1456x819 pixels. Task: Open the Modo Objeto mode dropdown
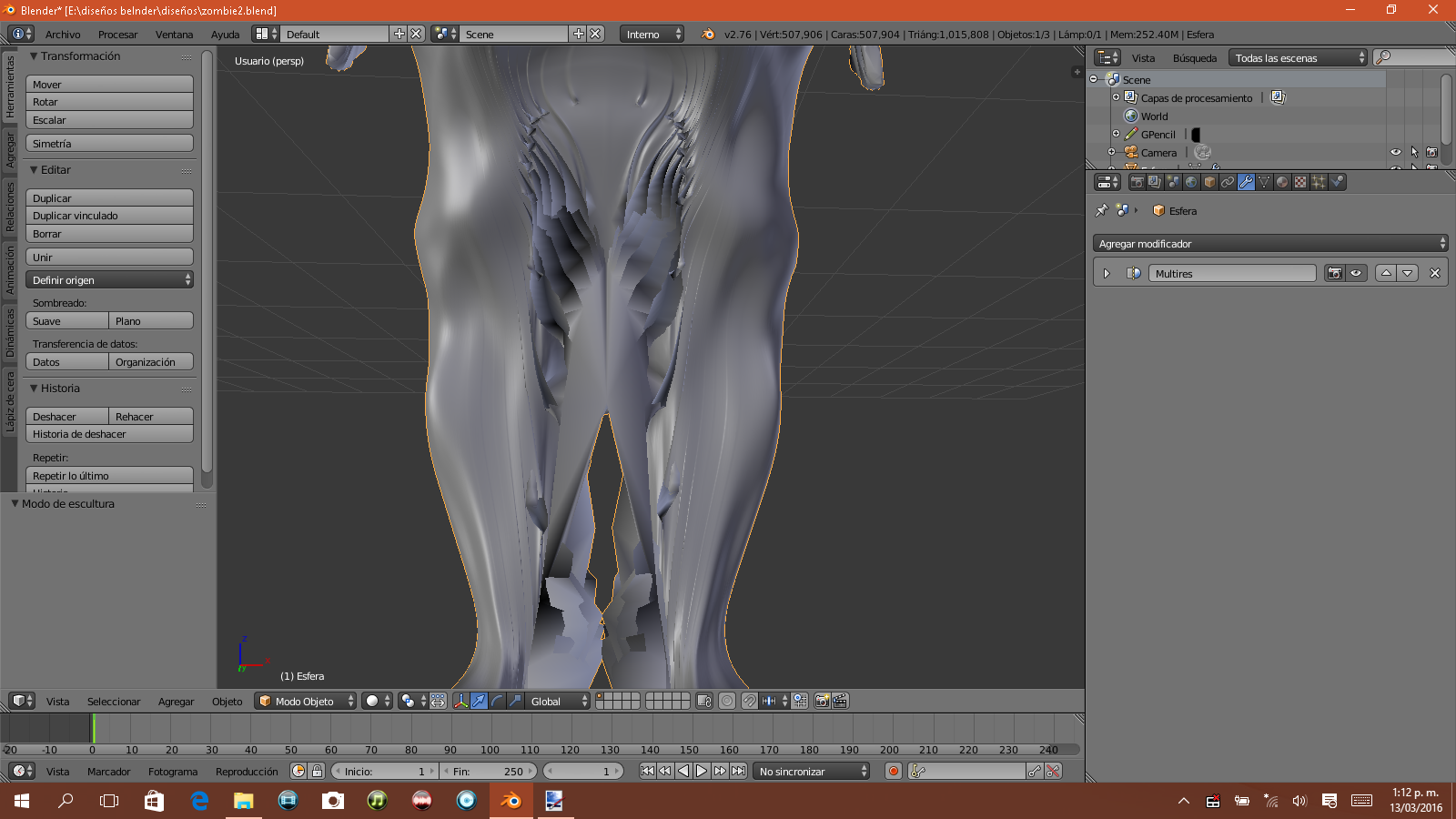(x=306, y=701)
